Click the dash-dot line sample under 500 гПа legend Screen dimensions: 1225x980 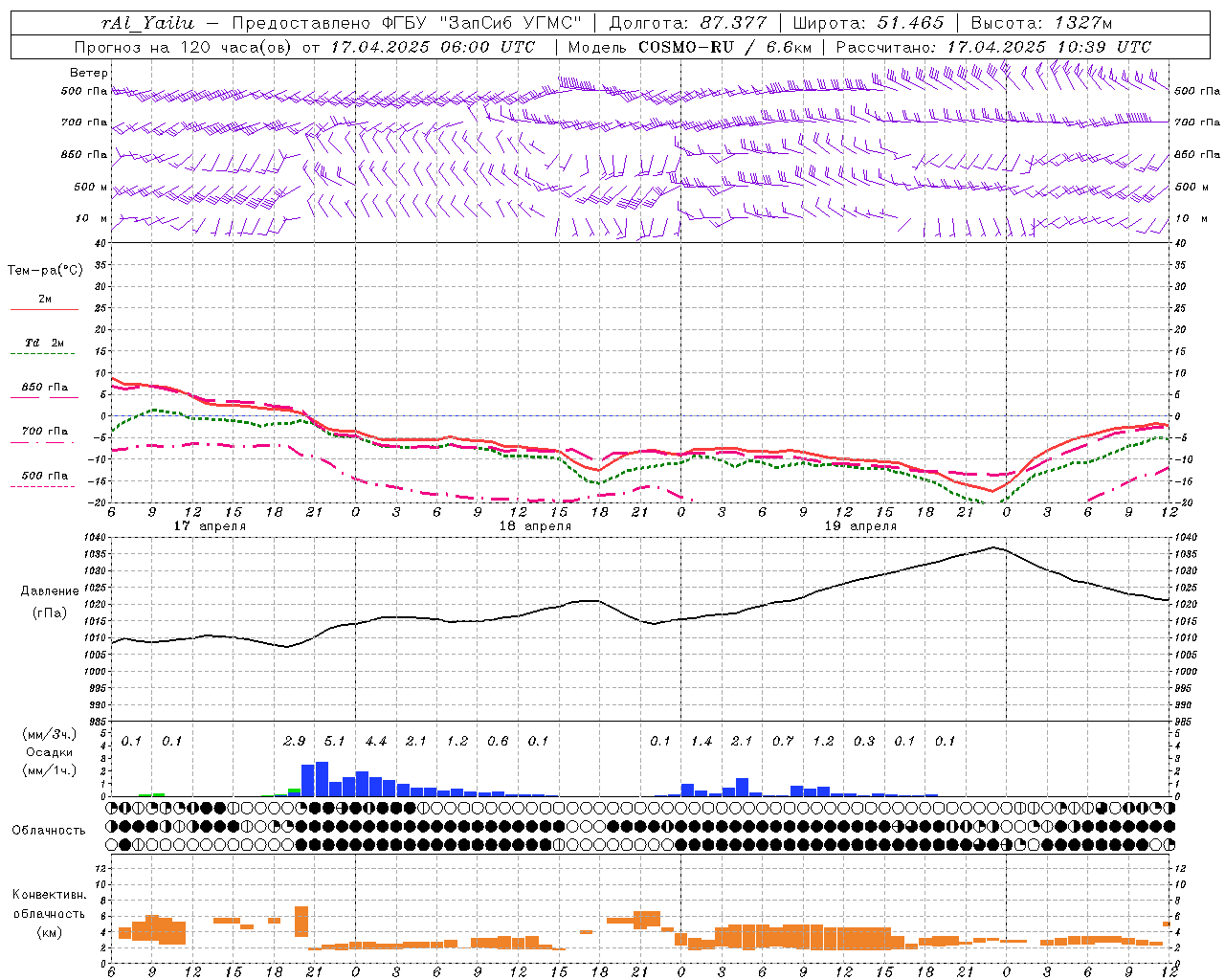42,487
